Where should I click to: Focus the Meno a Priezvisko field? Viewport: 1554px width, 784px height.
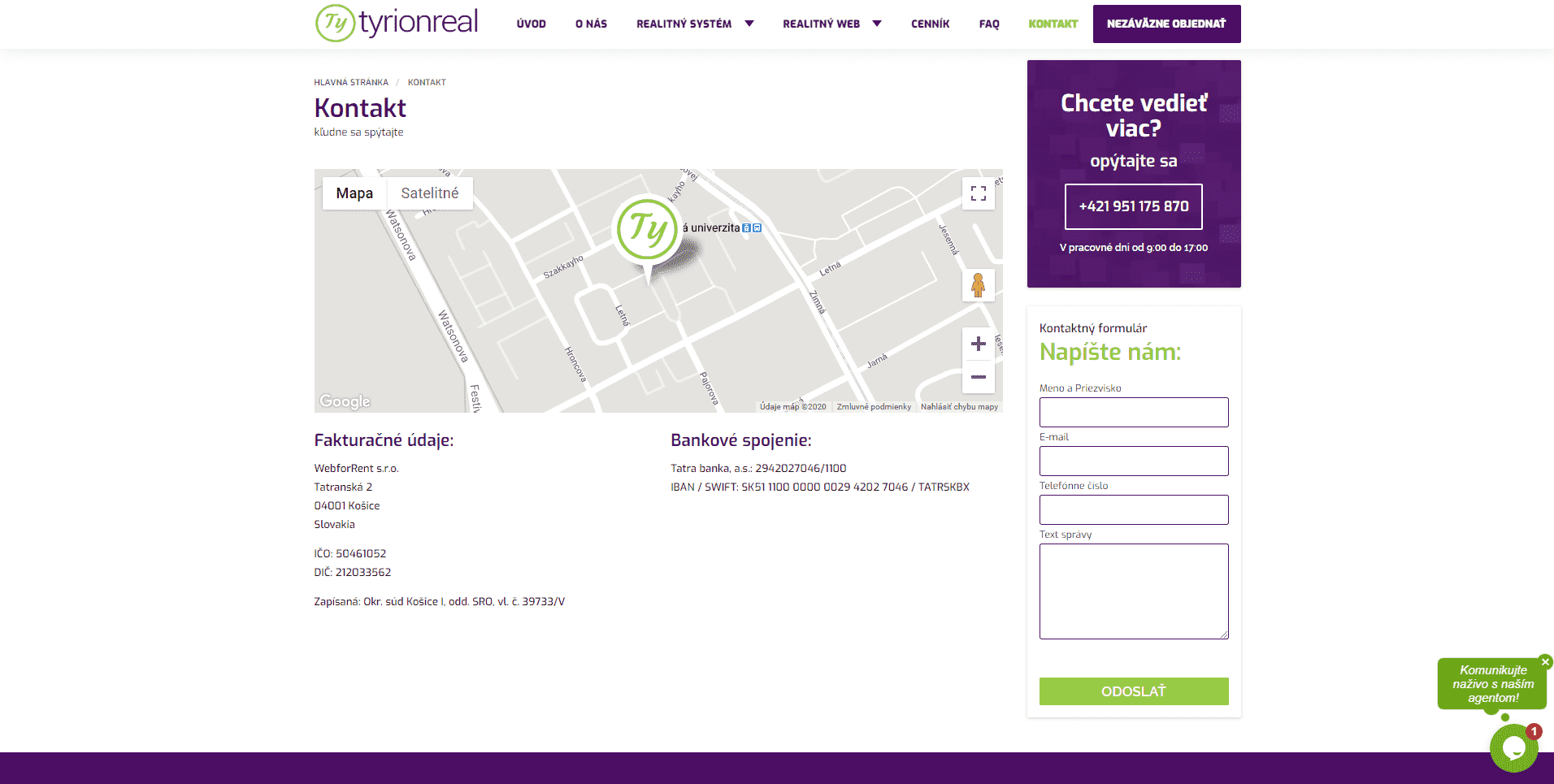click(1134, 412)
